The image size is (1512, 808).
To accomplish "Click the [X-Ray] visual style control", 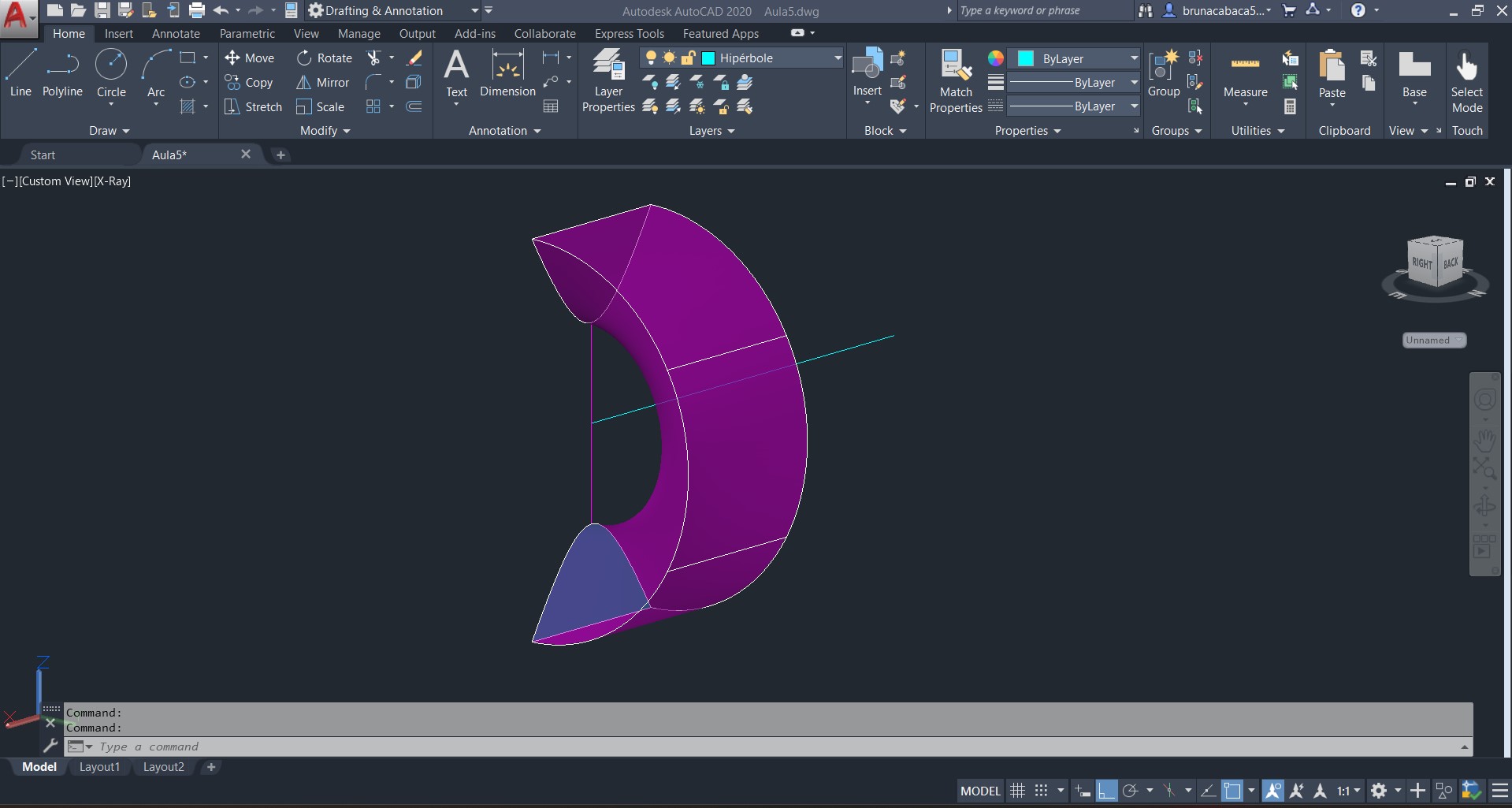I will tap(112, 181).
